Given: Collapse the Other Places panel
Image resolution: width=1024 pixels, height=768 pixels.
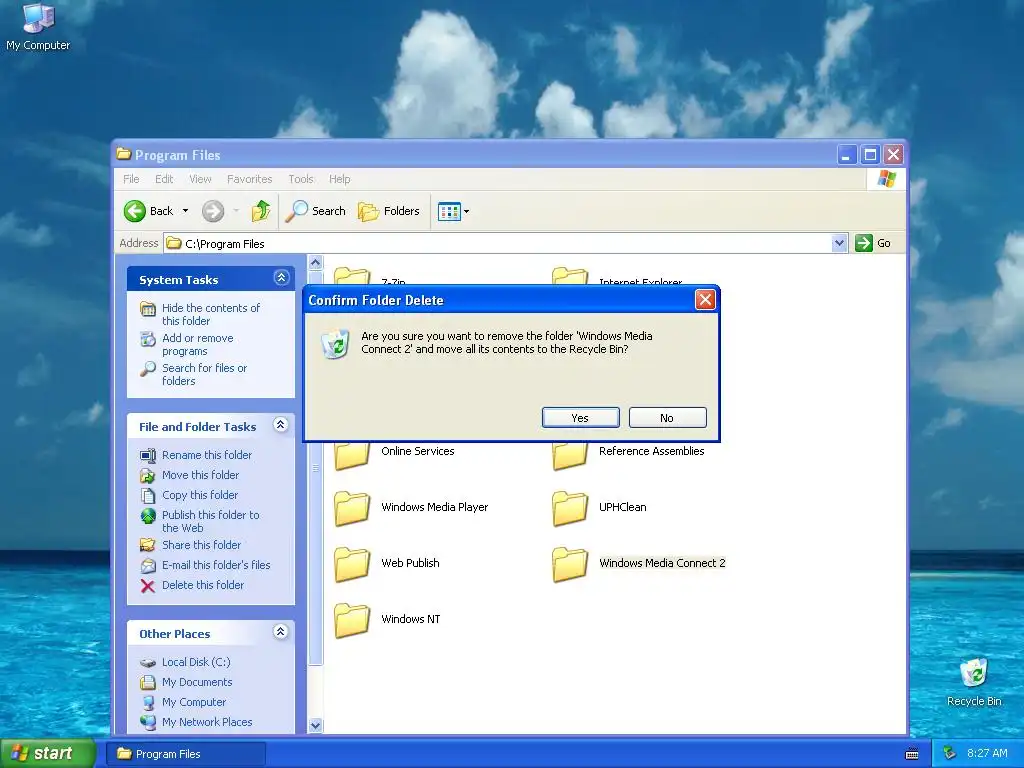Looking at the screenshot, I should pyautogui.click(x=281, y=632).
